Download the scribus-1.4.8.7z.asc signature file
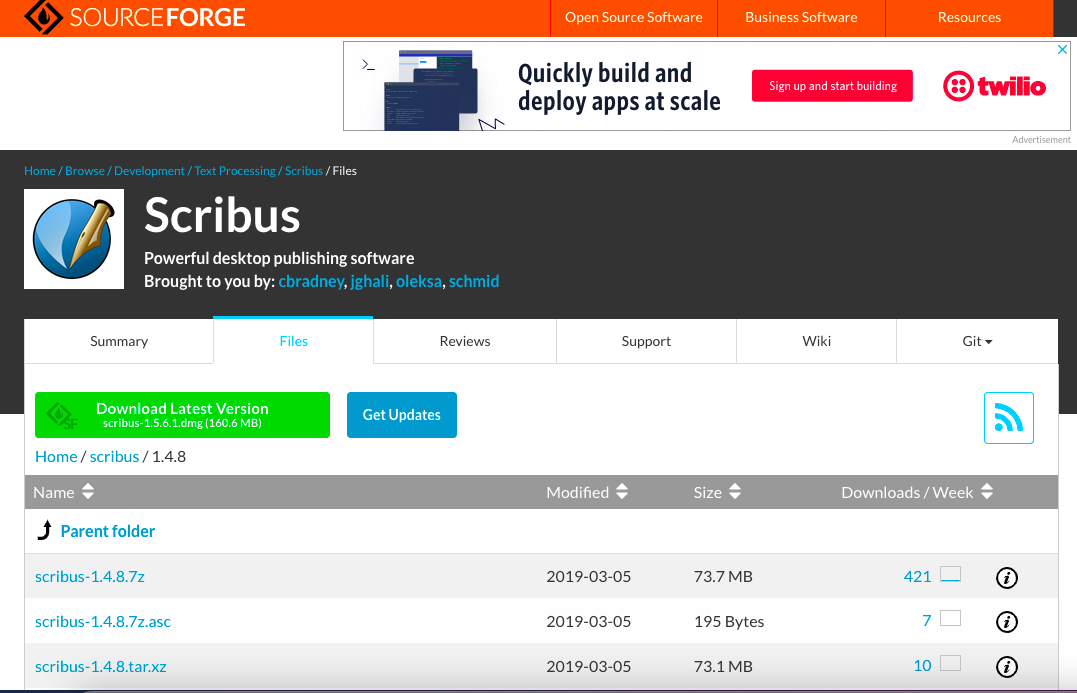Image resolution: width=1077 pixels, height=693 pixels. 103,621
